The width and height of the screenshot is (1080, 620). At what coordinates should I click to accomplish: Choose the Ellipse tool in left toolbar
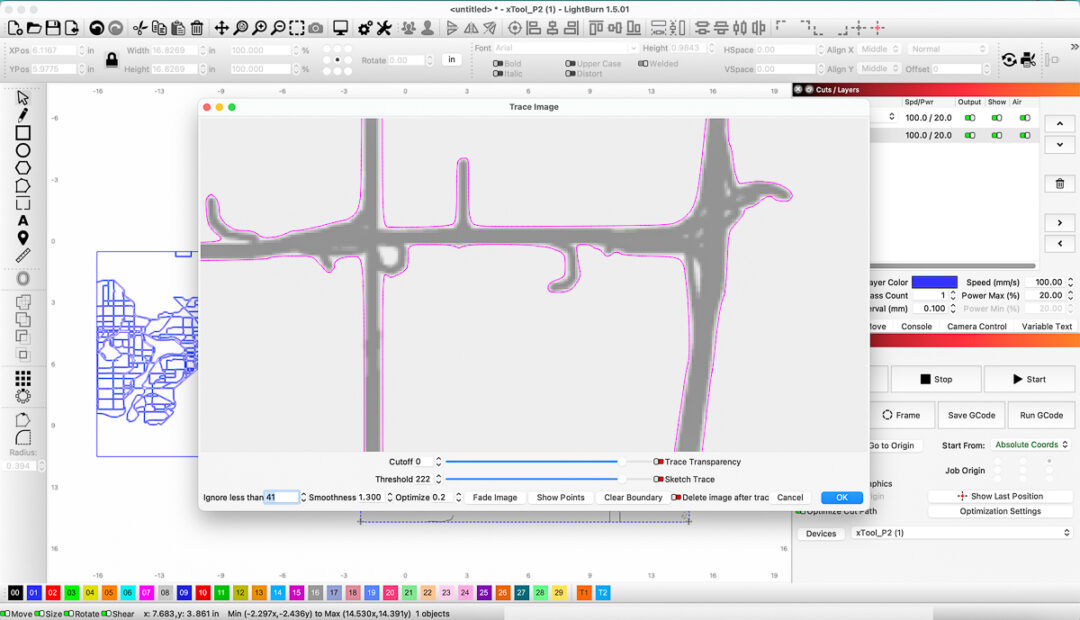coord(23,151)
